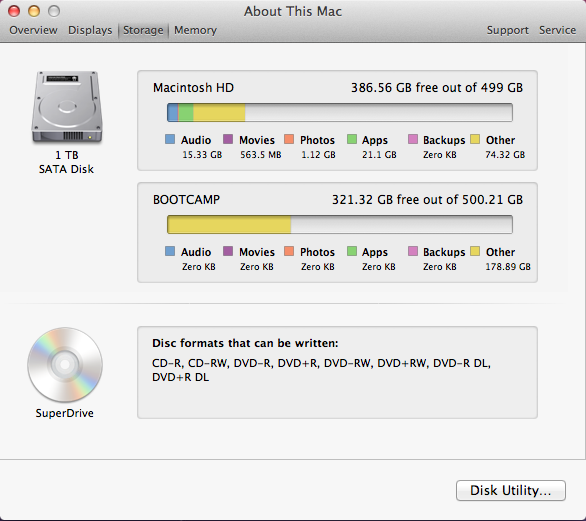
Task: Click the SuperDrive disc icon
Action: [65, 364]
